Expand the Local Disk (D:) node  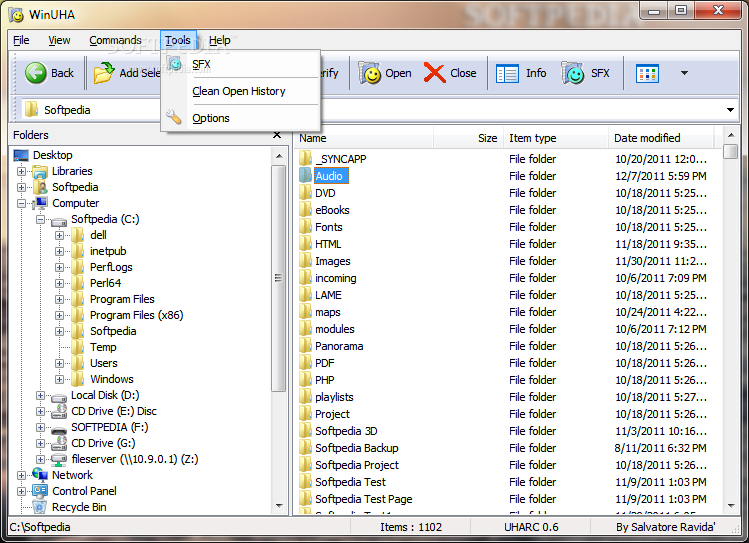40,395
